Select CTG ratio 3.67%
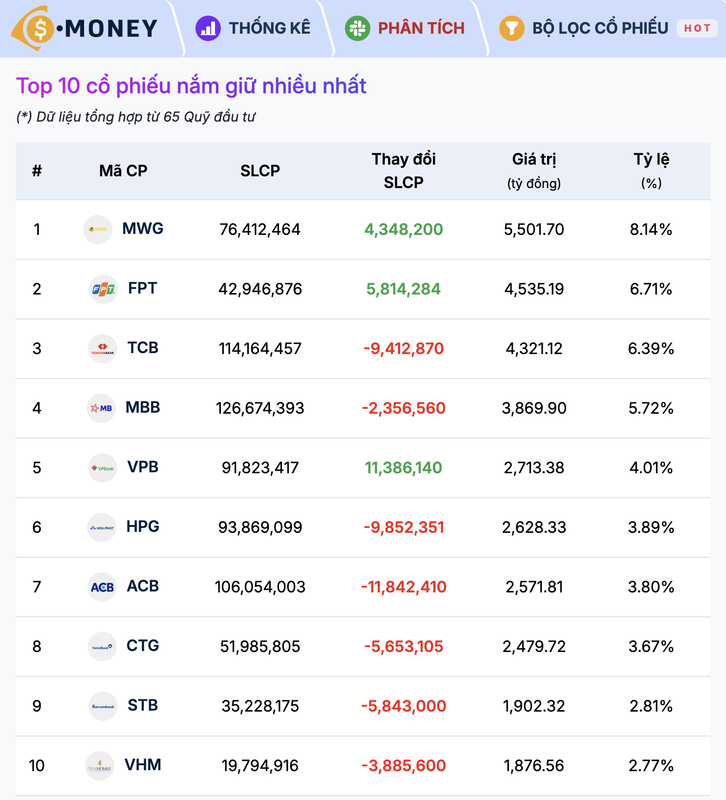Screen dimensions: 726x800 click(x=652, y=647)
